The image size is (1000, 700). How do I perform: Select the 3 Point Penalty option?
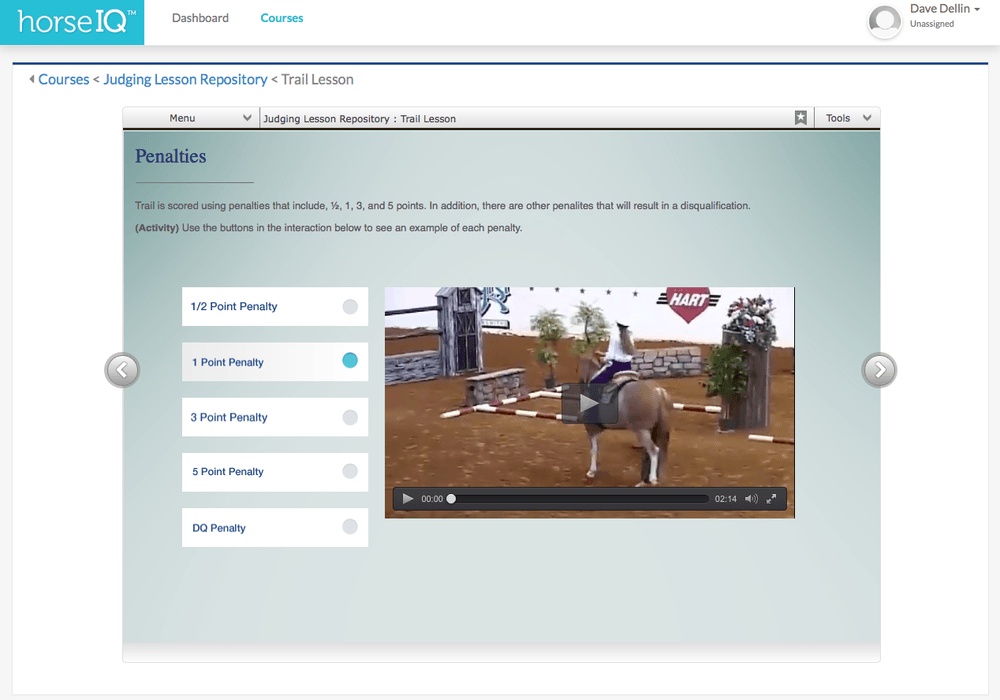click(x=275, y=418)
